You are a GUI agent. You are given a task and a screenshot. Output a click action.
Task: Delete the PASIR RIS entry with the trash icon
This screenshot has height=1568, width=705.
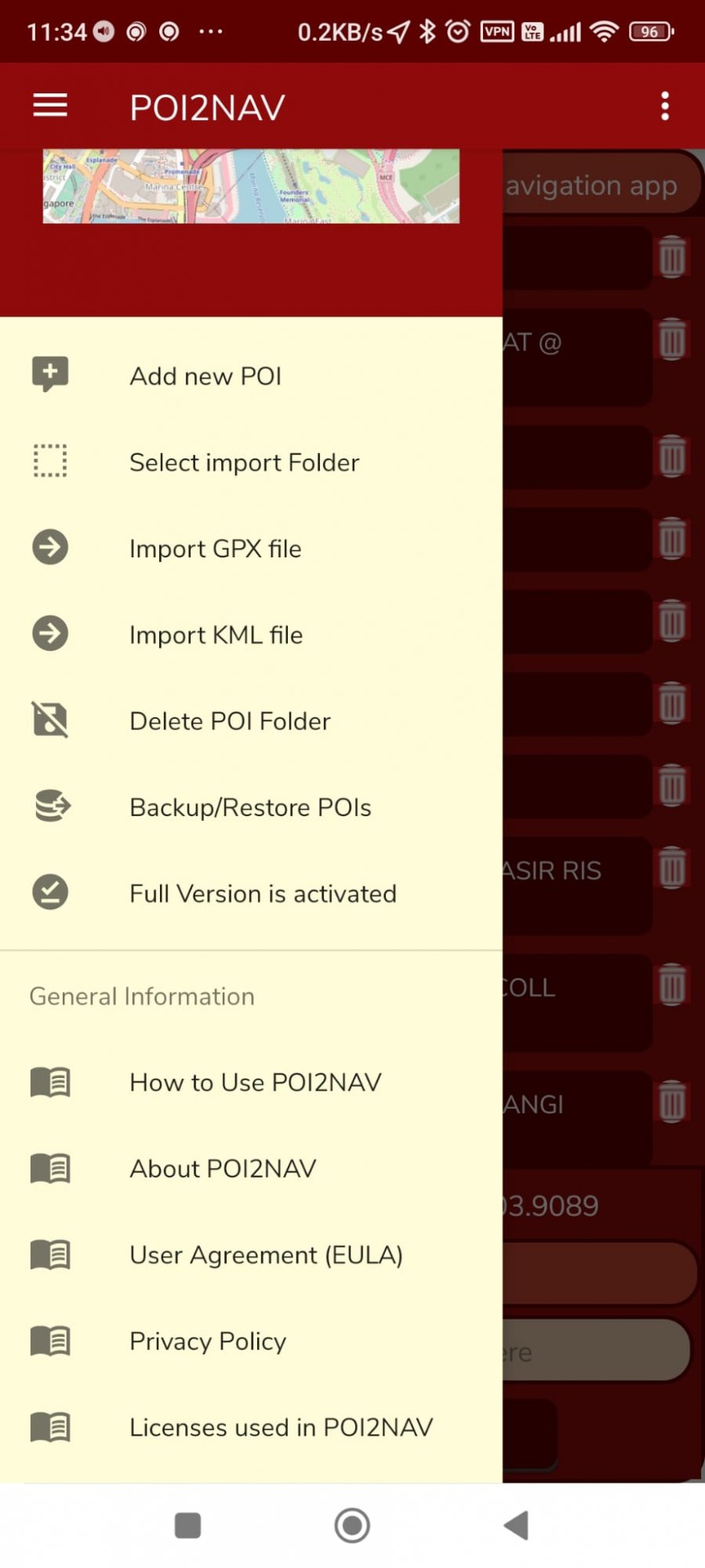pos(672,869)
